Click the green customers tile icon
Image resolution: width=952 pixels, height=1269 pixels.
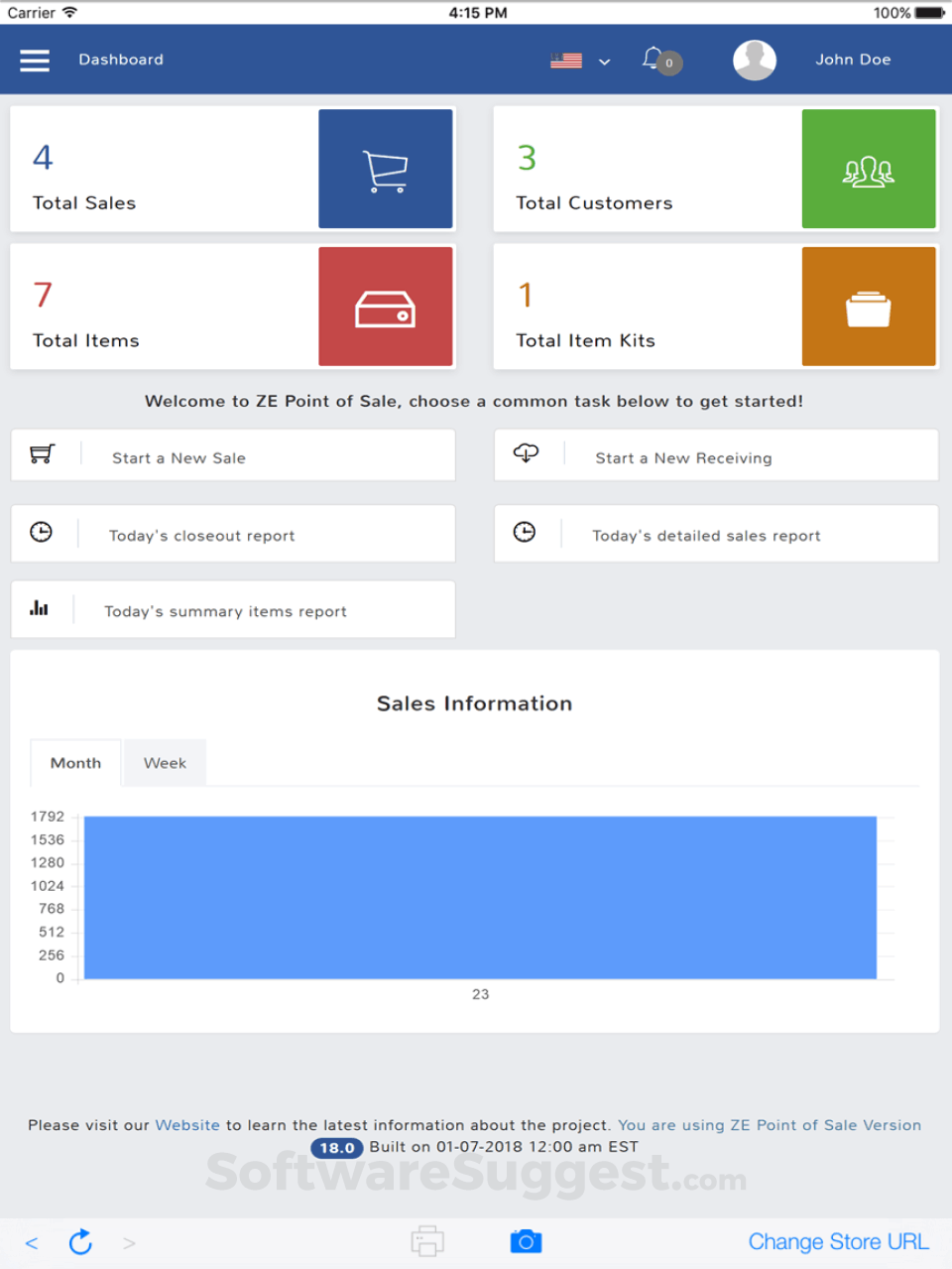[x=869, y=169]
